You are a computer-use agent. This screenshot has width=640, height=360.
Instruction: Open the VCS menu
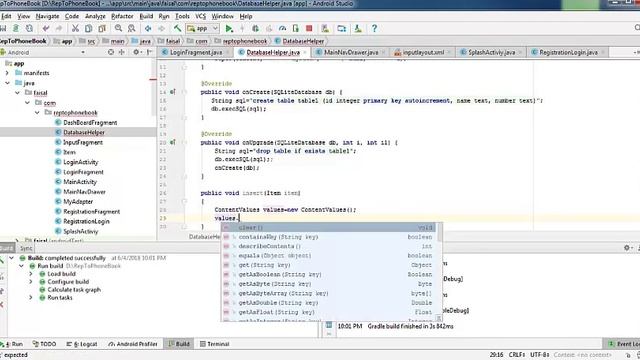point(200,16)
